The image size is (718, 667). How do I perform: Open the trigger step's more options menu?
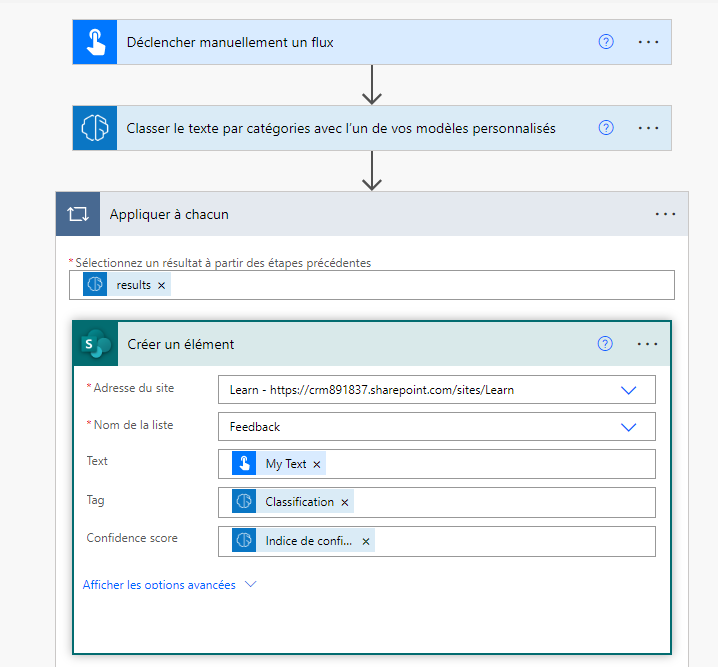click(x=648, y=42)
